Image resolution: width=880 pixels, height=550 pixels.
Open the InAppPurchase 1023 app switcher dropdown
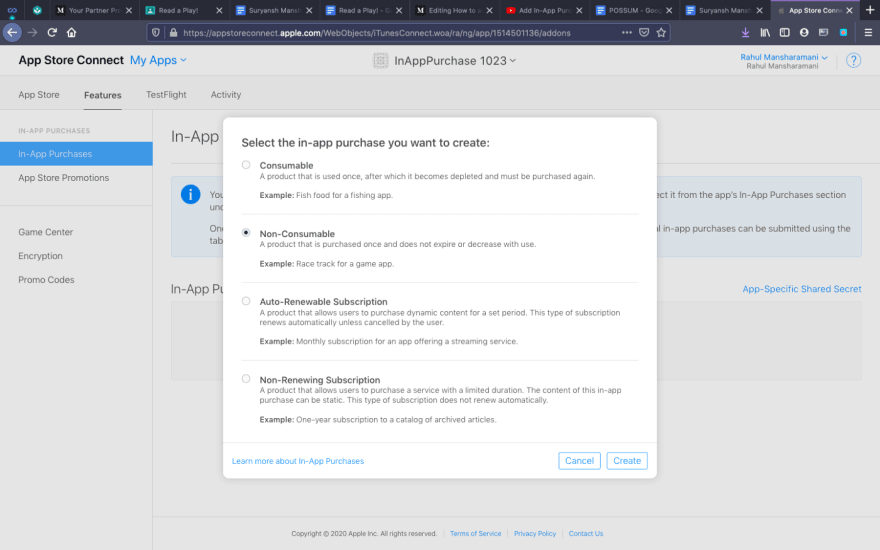[455, 60]
